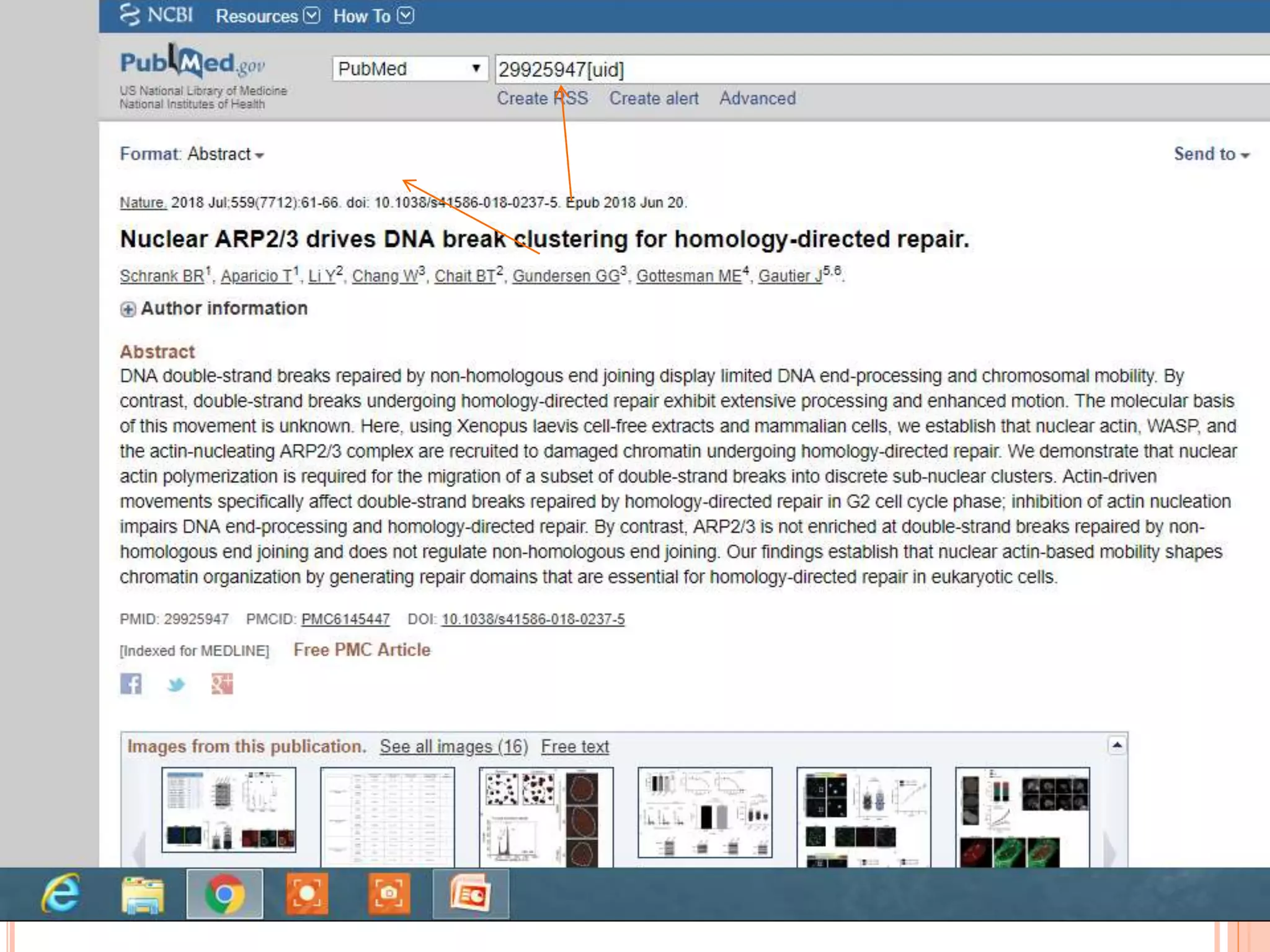The width and height of the screenshot is (1270, 952).
Task: Share article via Twitter bird icon
Action: coord(176,684)
